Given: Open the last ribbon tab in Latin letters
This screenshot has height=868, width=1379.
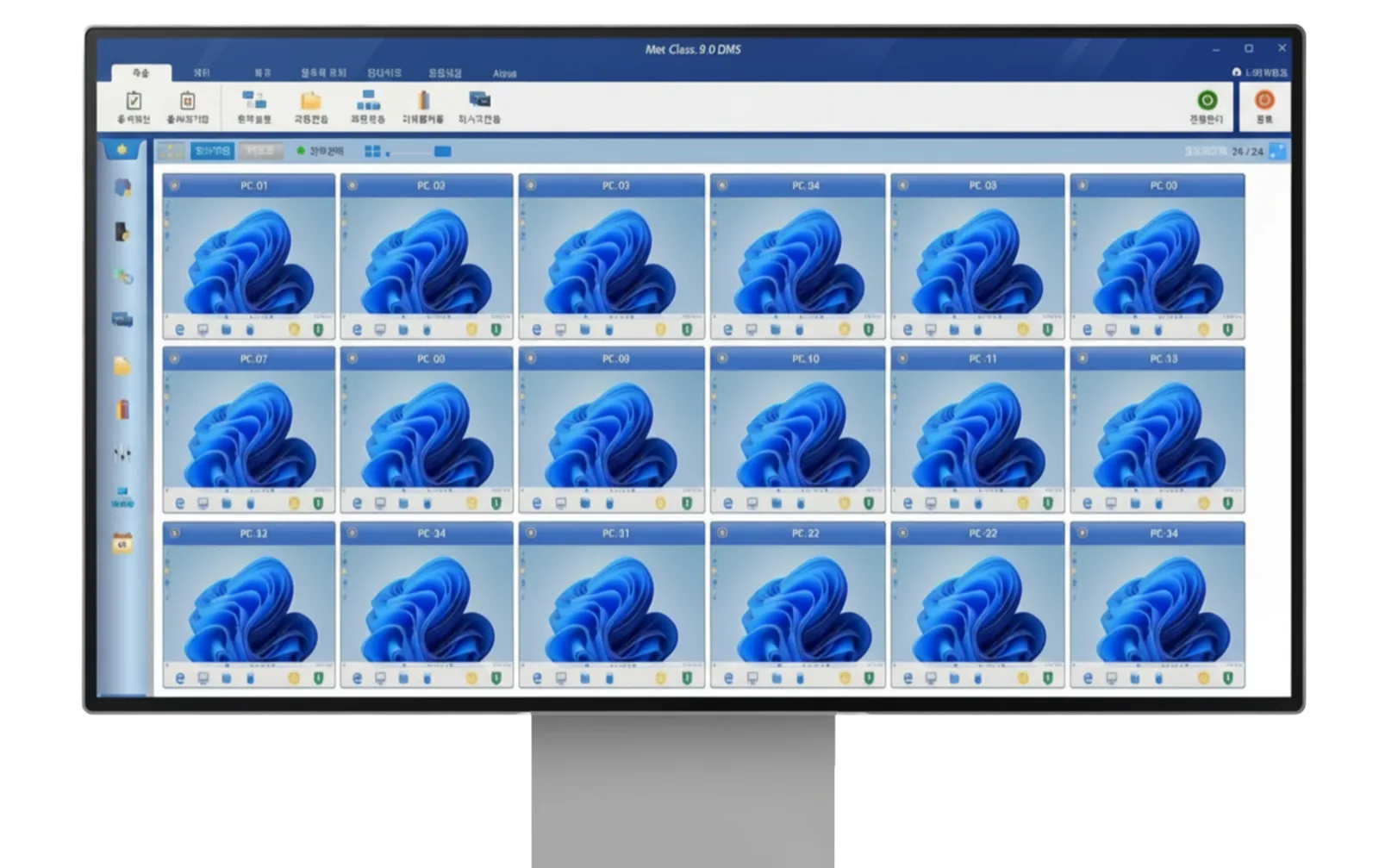Looking at the screenshot, I should tap(505, 73).
